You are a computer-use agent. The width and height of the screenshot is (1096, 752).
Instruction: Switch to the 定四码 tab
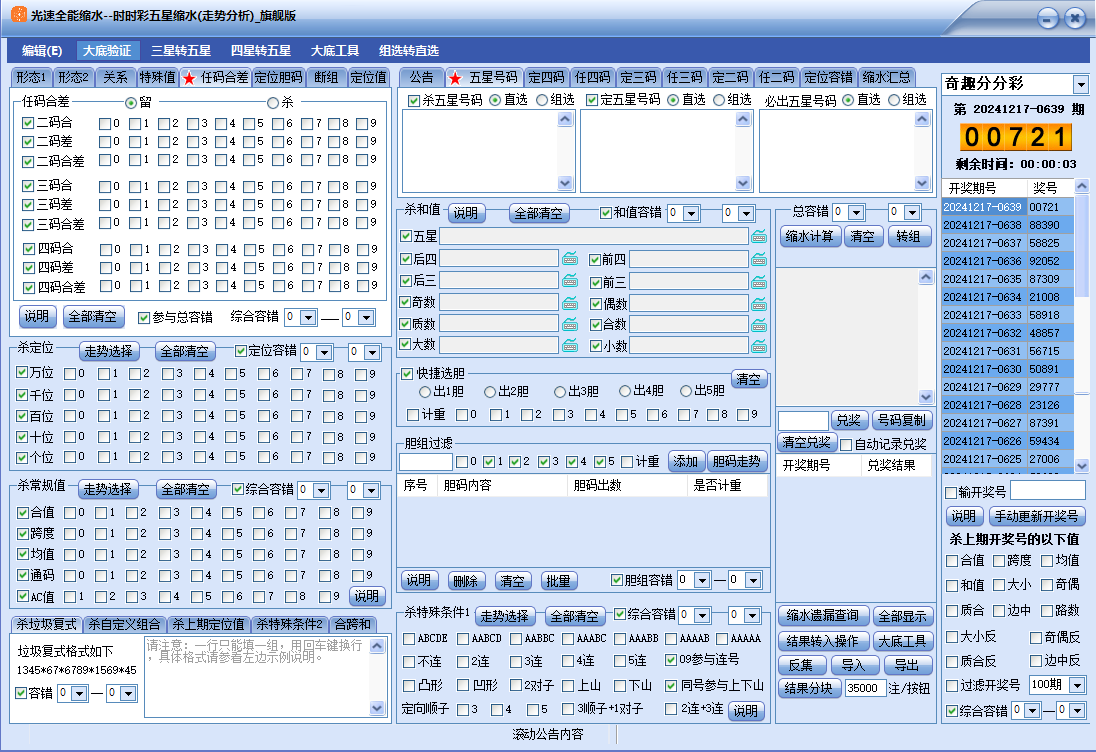pyautogui.click(x=546, y=77)
